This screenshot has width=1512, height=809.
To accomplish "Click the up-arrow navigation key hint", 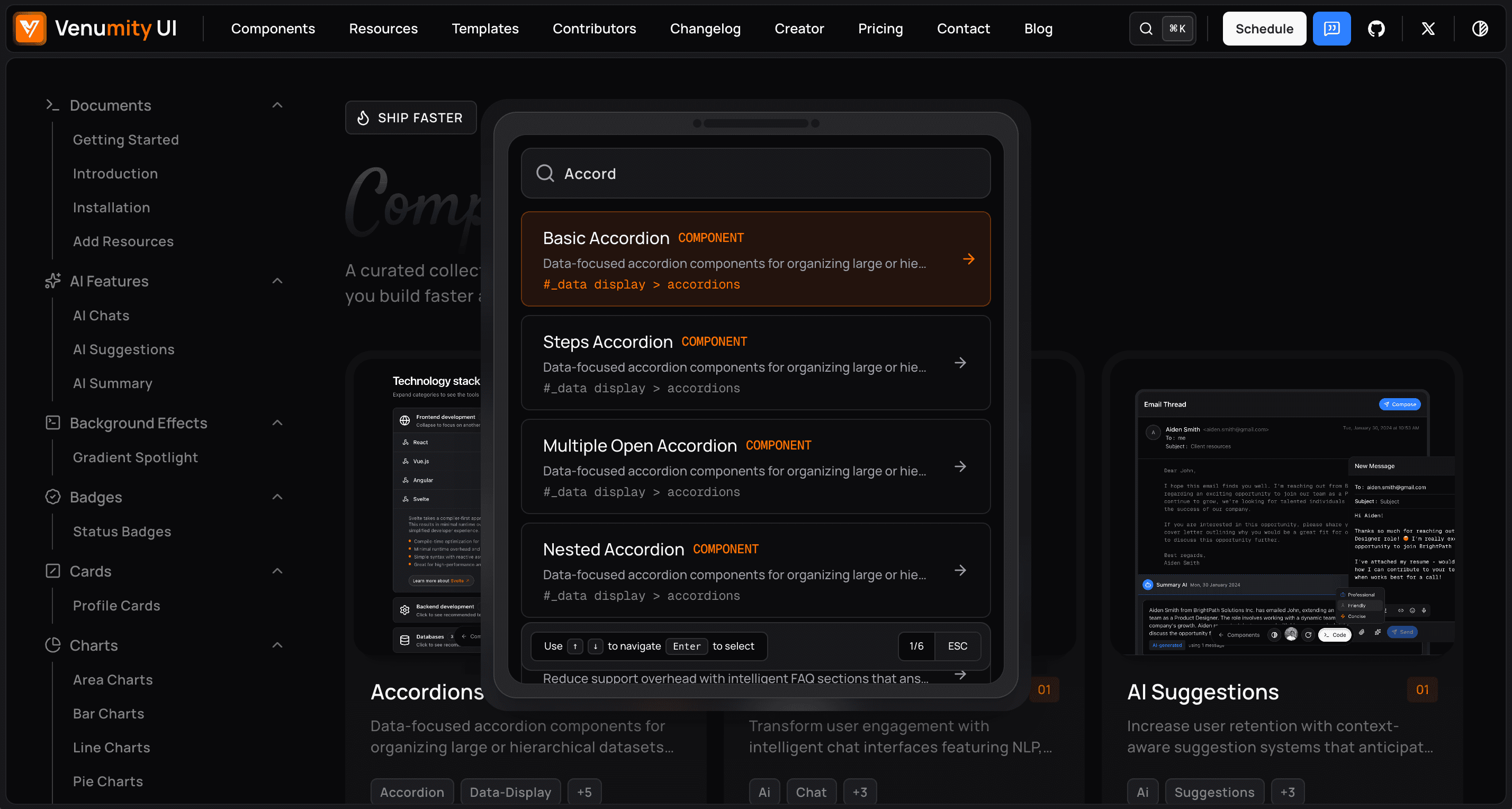I will point(575,646).
